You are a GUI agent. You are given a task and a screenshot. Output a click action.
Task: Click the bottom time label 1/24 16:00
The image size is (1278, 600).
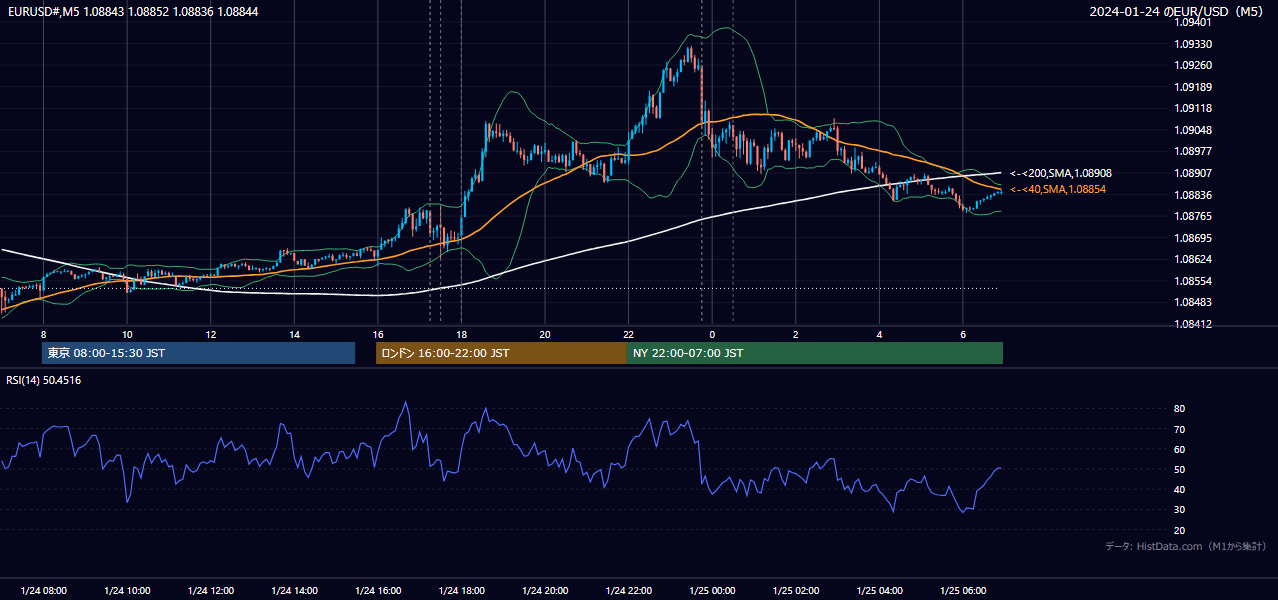click(378, 591)
